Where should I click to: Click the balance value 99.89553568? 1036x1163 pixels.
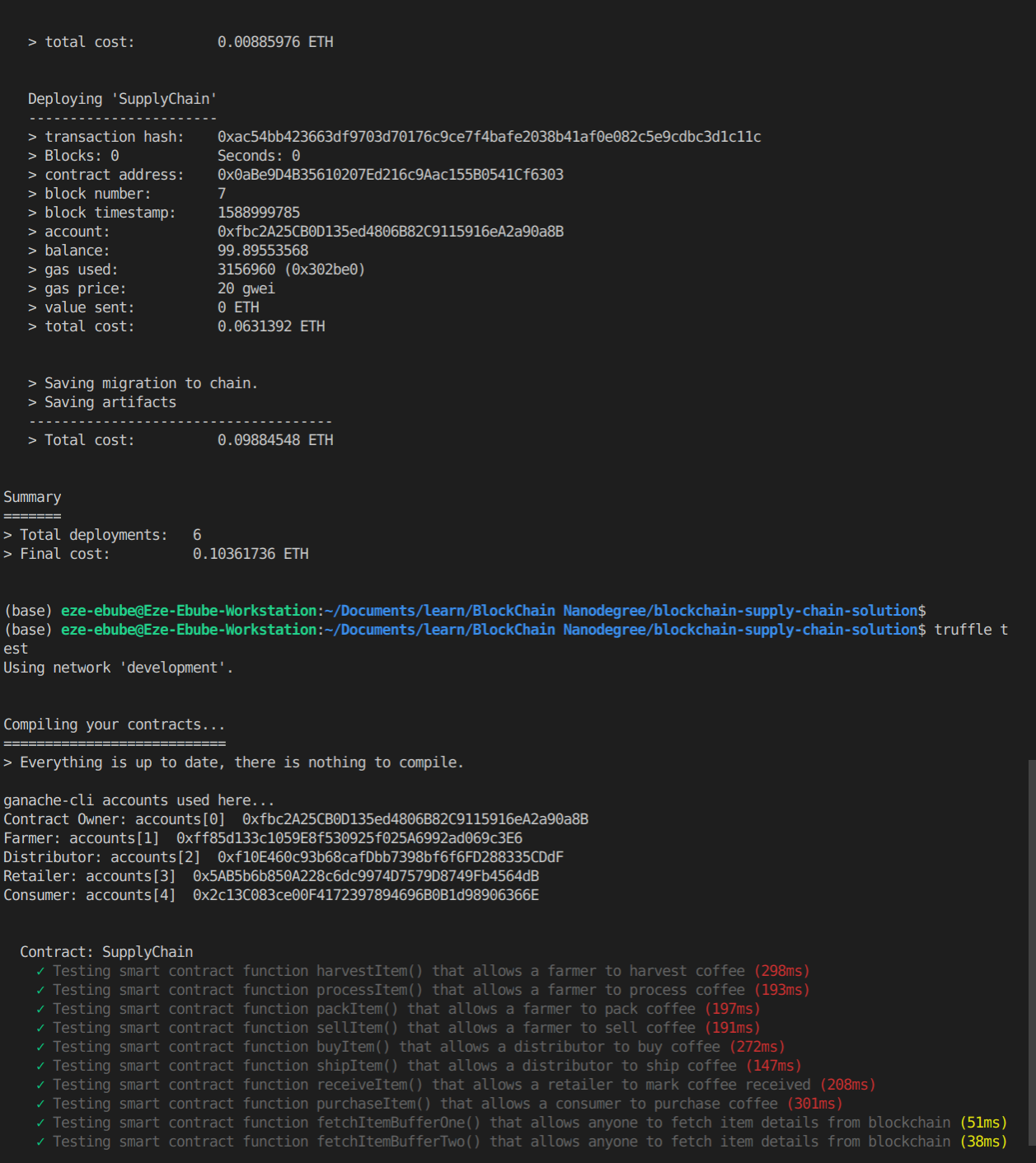[x=263, y=251]
